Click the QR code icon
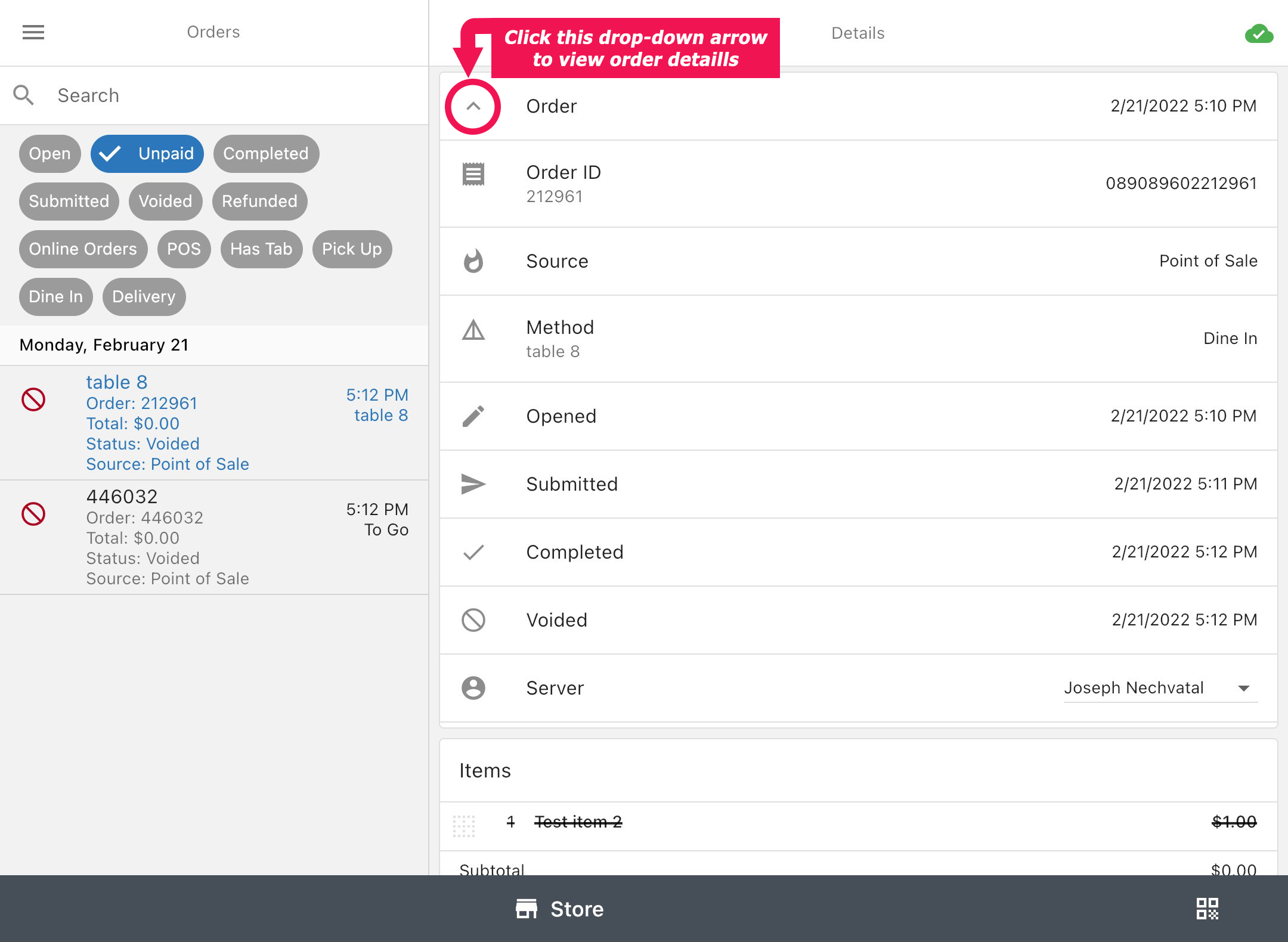This screenshot has height=942, width=1288. [1207, 909]
